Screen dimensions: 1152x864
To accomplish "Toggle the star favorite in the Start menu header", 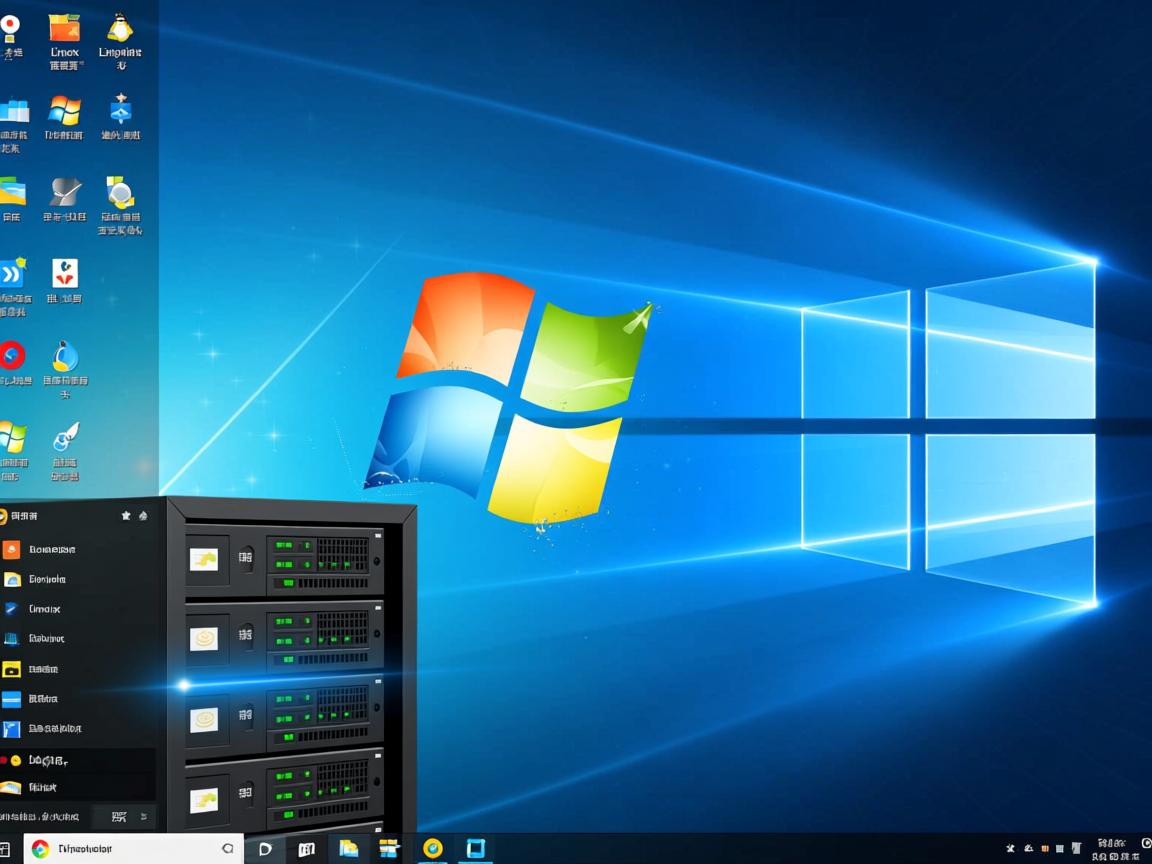I will click(x=126, y=515).
